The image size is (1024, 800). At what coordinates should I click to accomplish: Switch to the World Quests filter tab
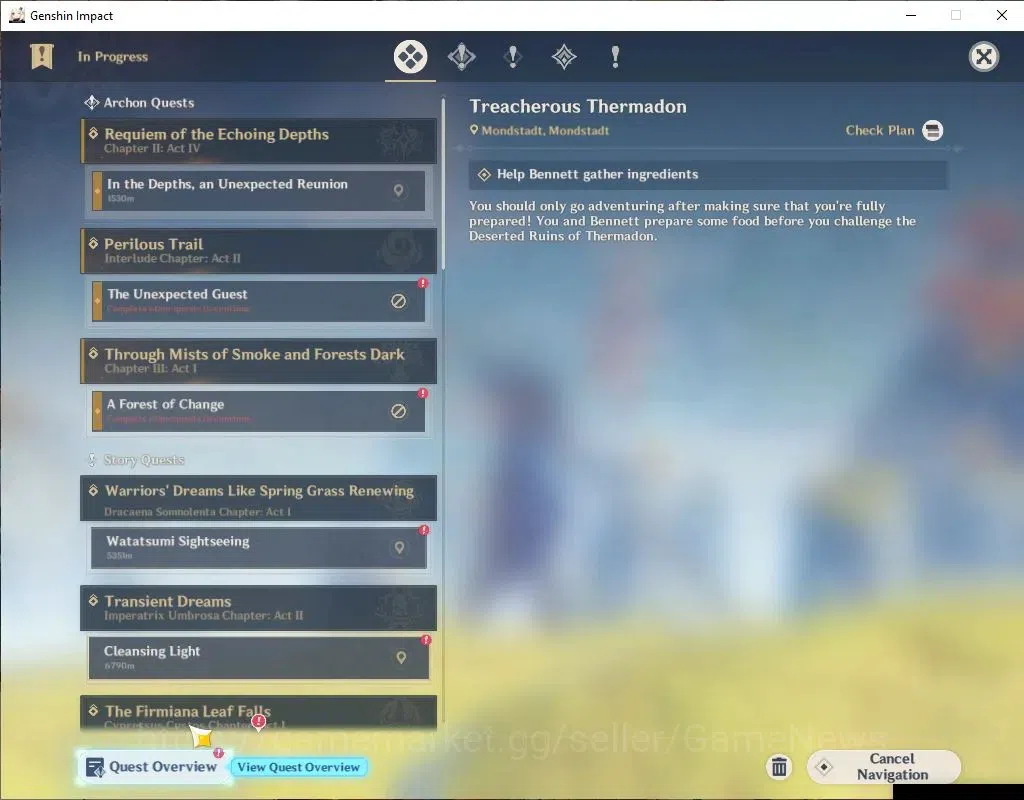tap(564, 57)
